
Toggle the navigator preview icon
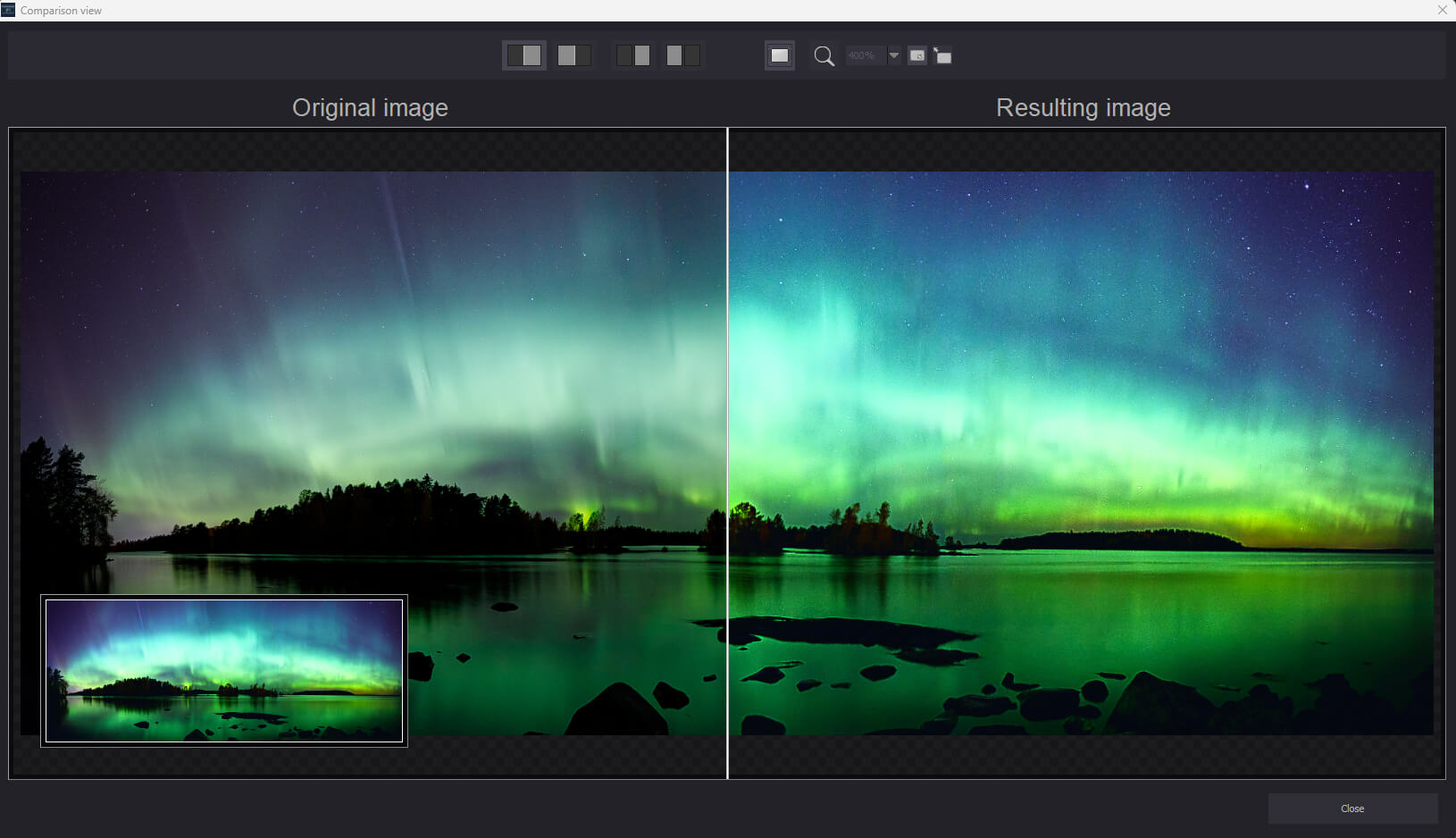point(917,55)
